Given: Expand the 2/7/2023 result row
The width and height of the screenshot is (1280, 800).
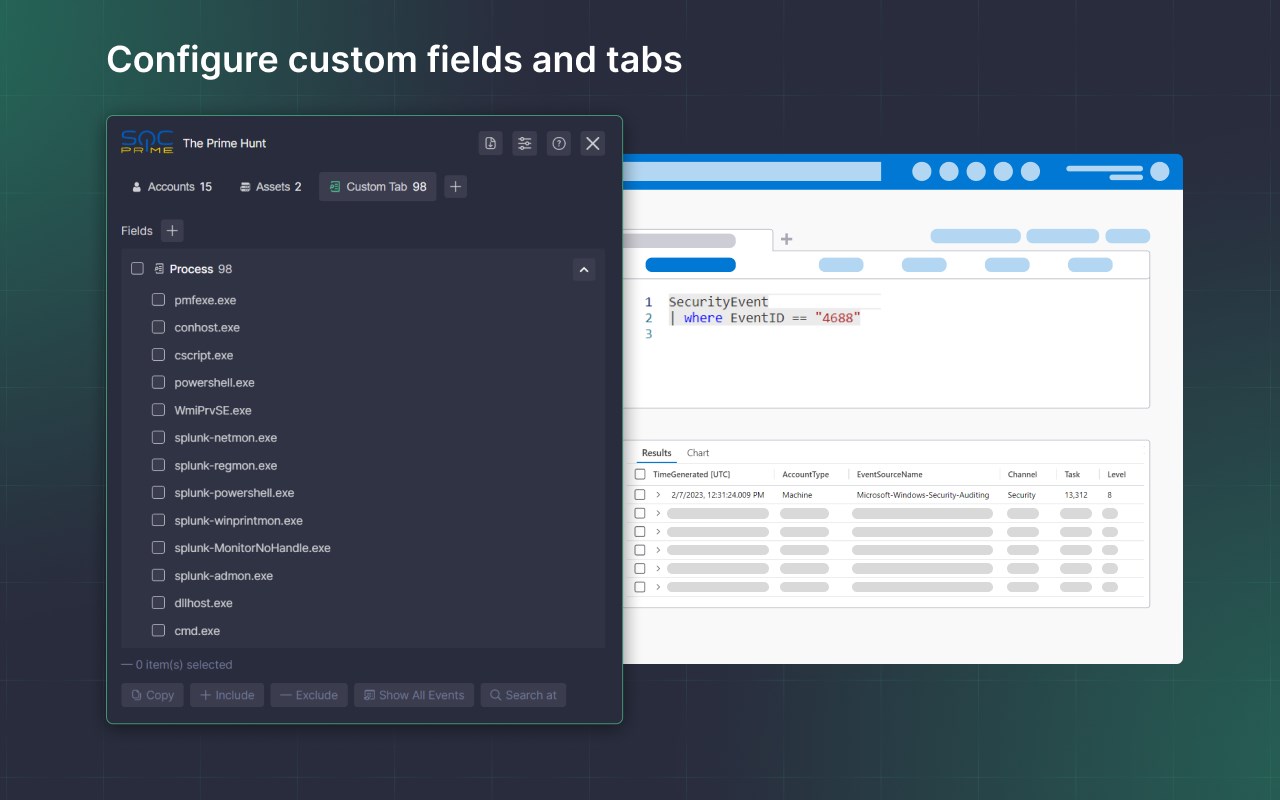Looking at the screenshot, I should 658,495.
